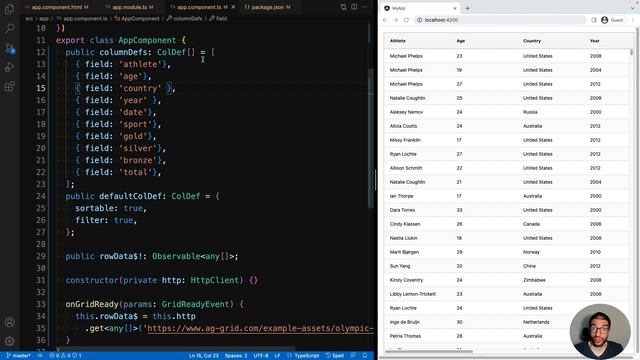The height and width of the screenshot is (360, 640).
Task: Open the Search view in activity bar
Action: pyautogui.click(x=9, y=28)
